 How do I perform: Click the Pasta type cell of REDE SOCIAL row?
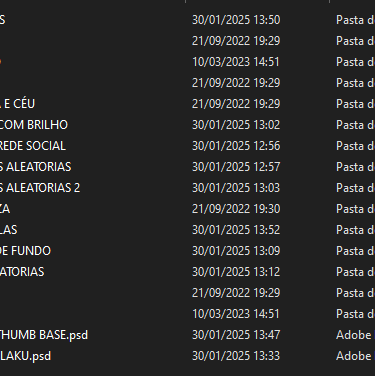pyautogui.click(x=355, y=146)
